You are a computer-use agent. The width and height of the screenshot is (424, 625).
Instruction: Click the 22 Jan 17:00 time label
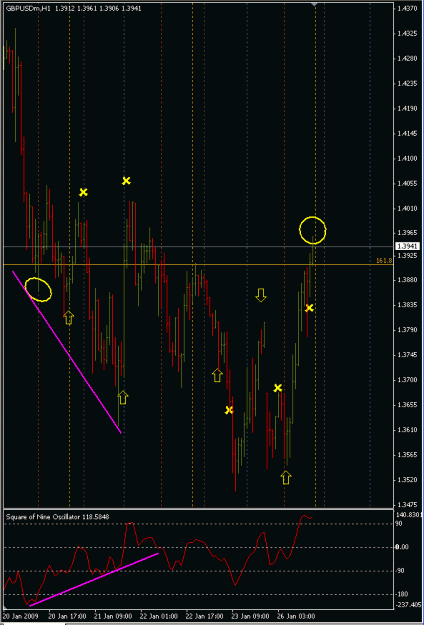(204, 616)
